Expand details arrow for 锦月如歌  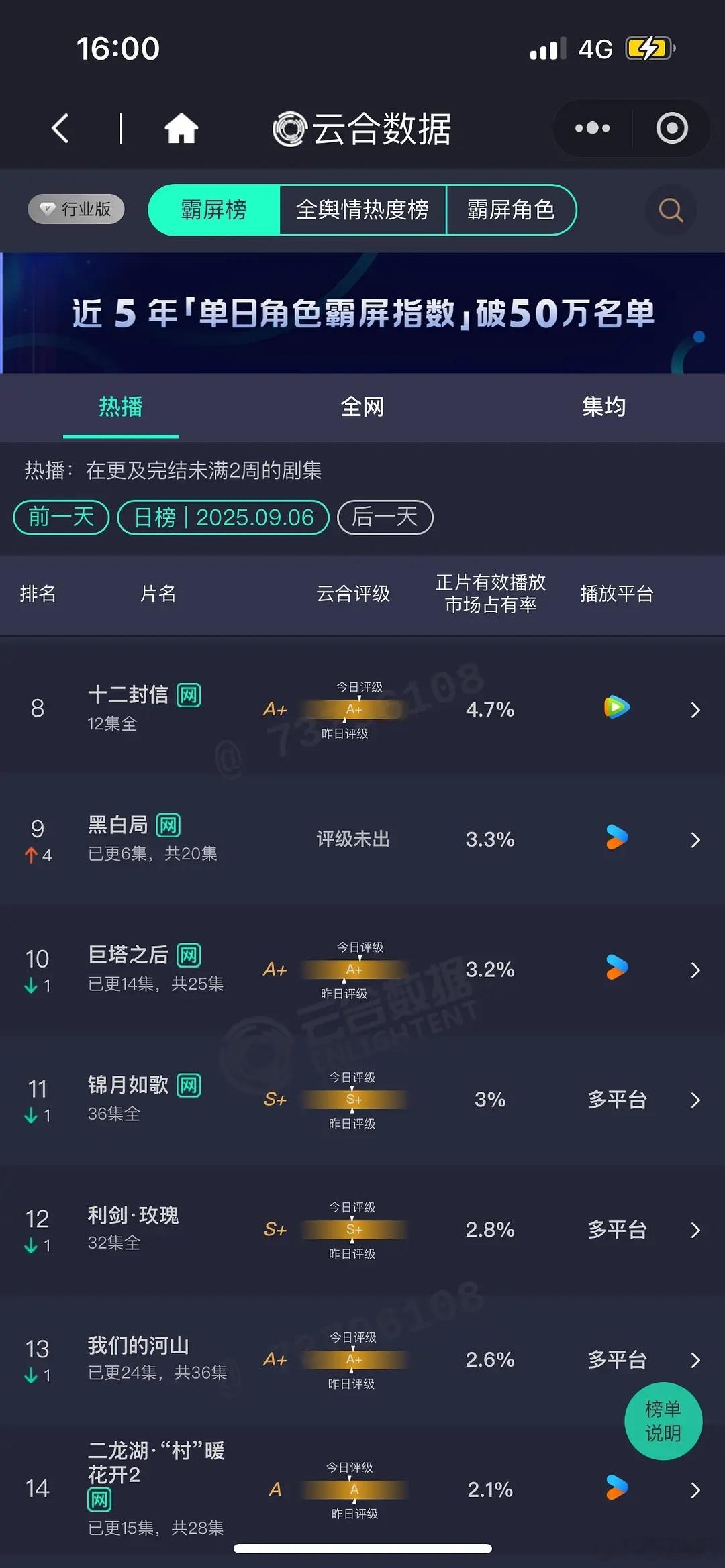695,1100
